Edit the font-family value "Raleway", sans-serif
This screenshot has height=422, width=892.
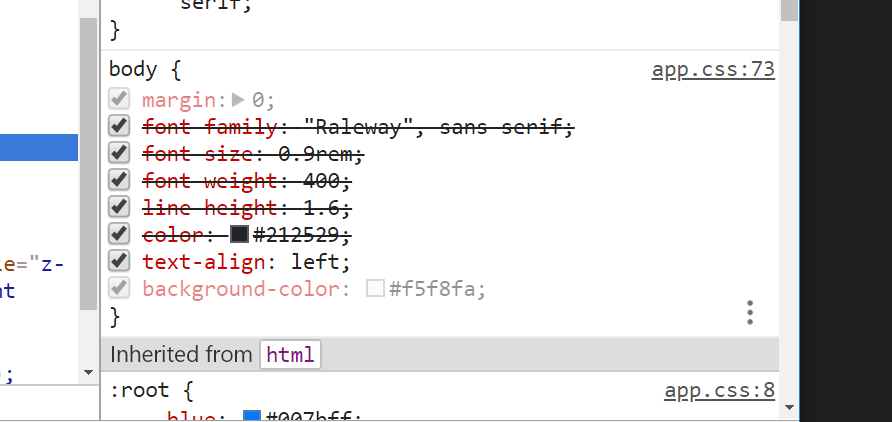click(431, 127)
